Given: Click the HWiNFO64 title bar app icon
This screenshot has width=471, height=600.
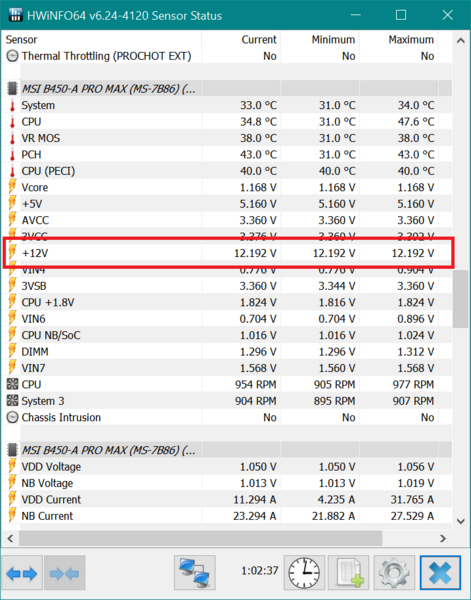Looking at the screenshot, I should point(15,15).
